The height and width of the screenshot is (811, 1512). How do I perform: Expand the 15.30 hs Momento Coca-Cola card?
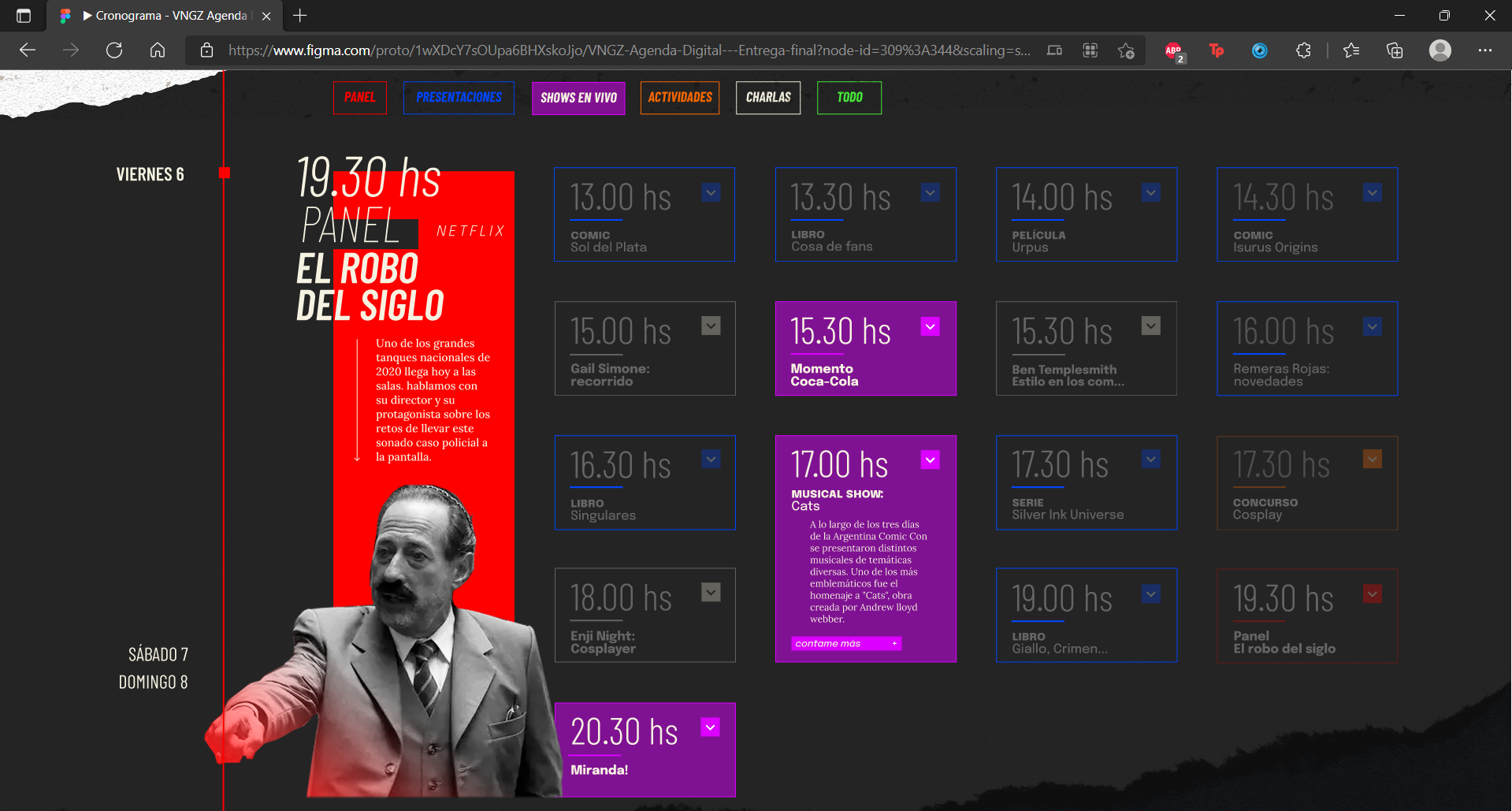coord(931,326)
